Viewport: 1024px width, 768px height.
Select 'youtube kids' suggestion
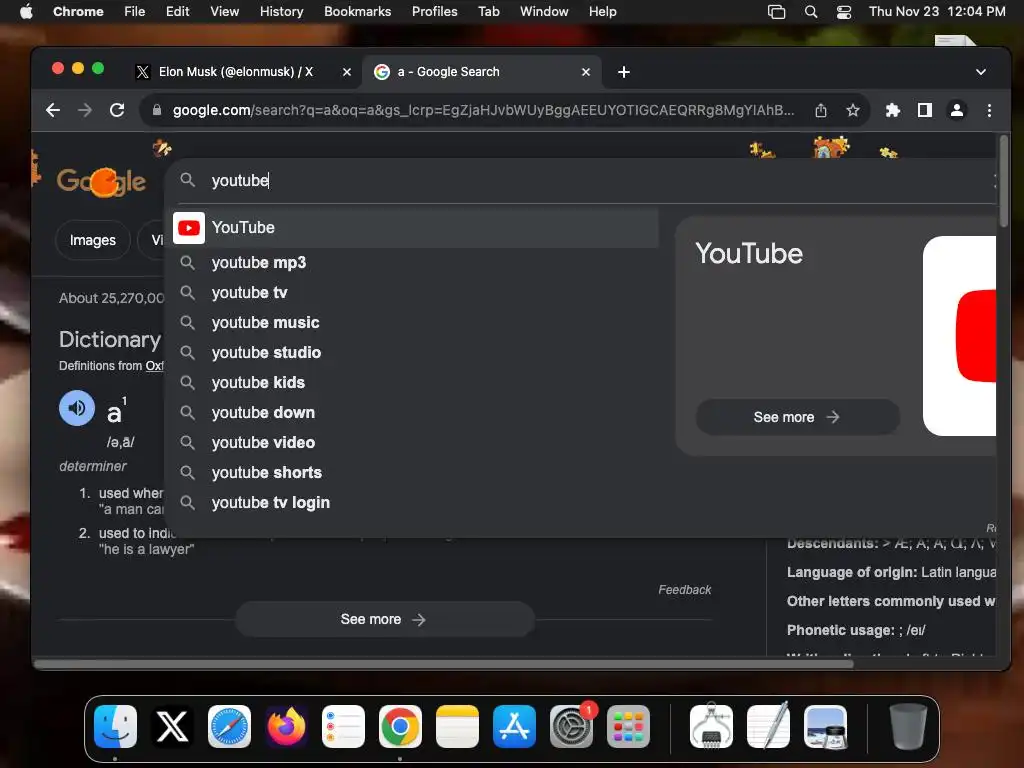415,383
